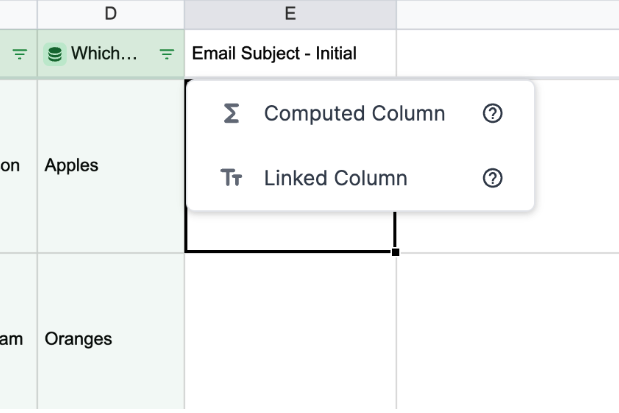Open help icon next to Linked Column
The height and width of the screenshot is (413, 619).
point(492,178)
